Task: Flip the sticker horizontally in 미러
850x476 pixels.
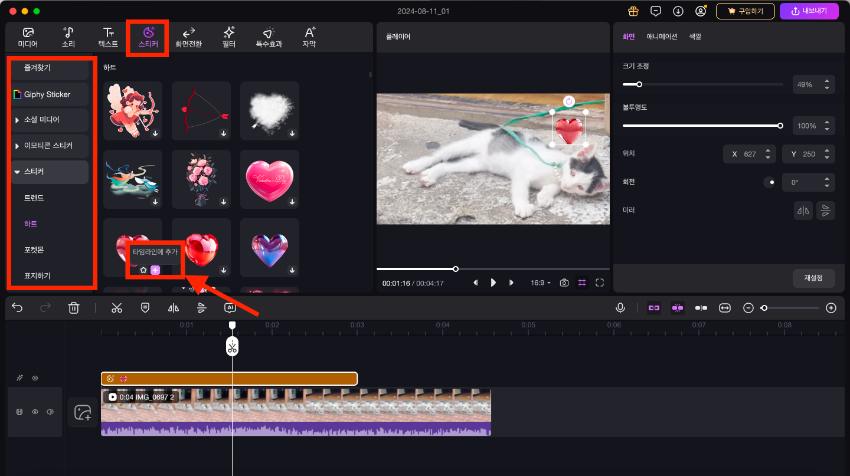Action: click(x=802, y=210)
